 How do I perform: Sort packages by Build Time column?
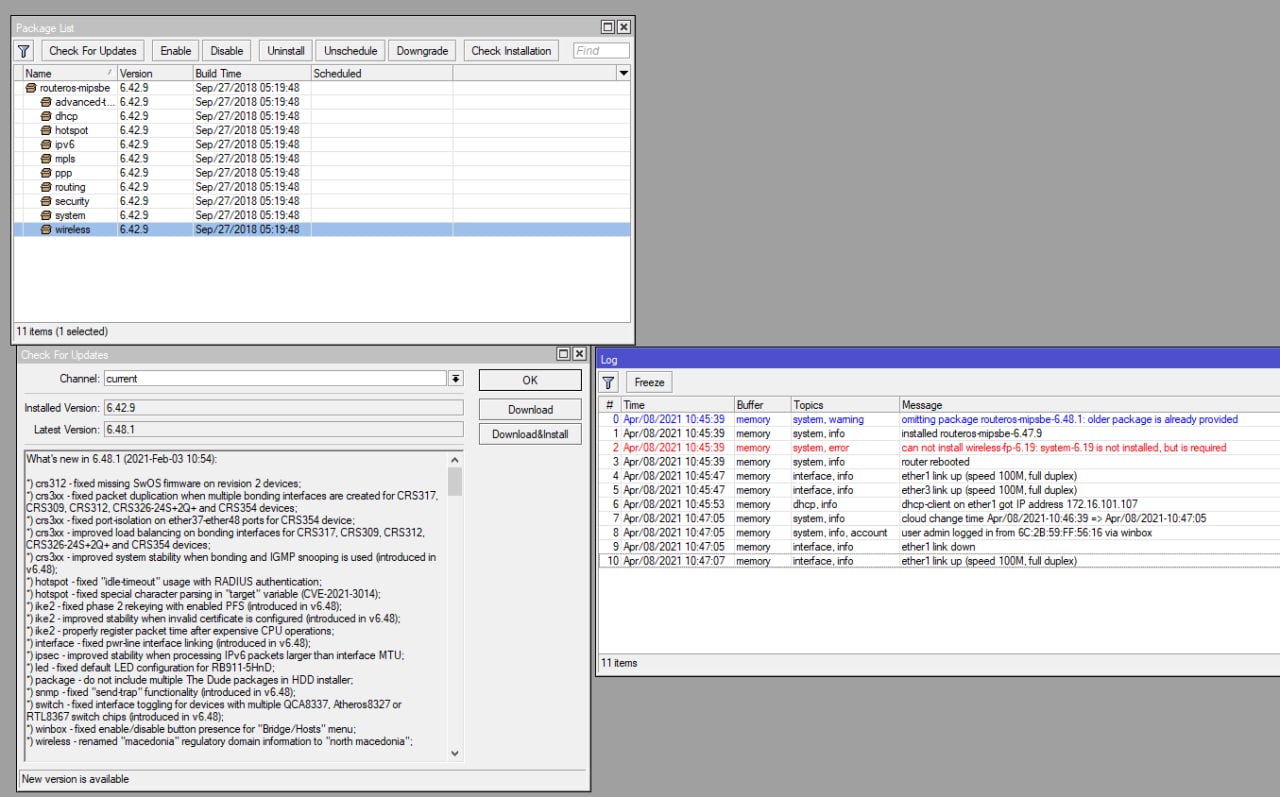[x=251, y=74]
